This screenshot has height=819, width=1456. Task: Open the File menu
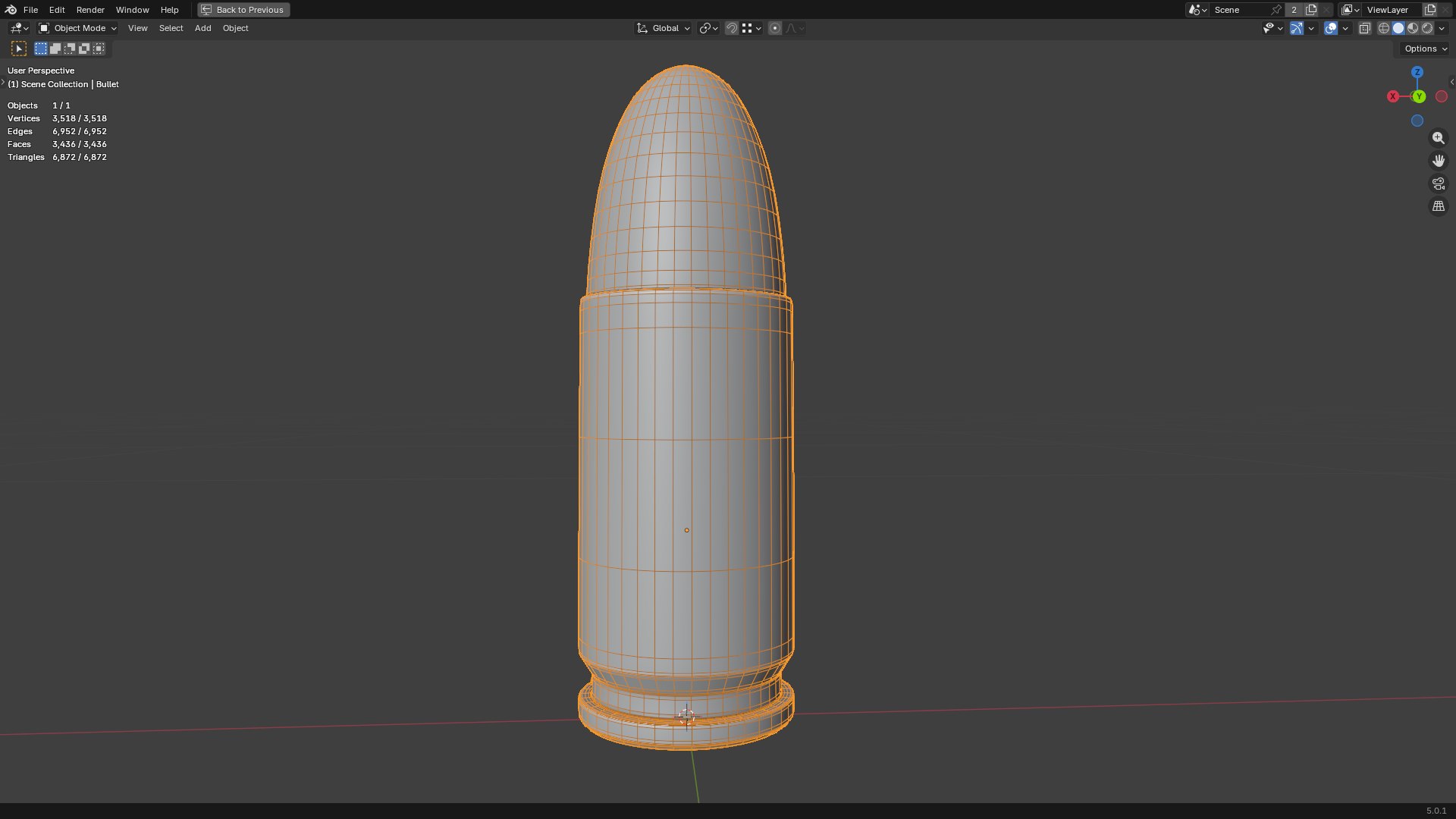pyautogui.click(x=30, y=10)
